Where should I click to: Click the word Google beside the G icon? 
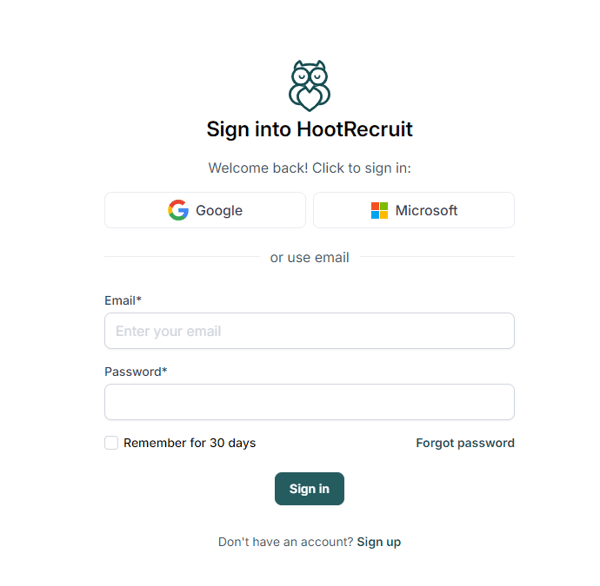click(x=219, y=210)
